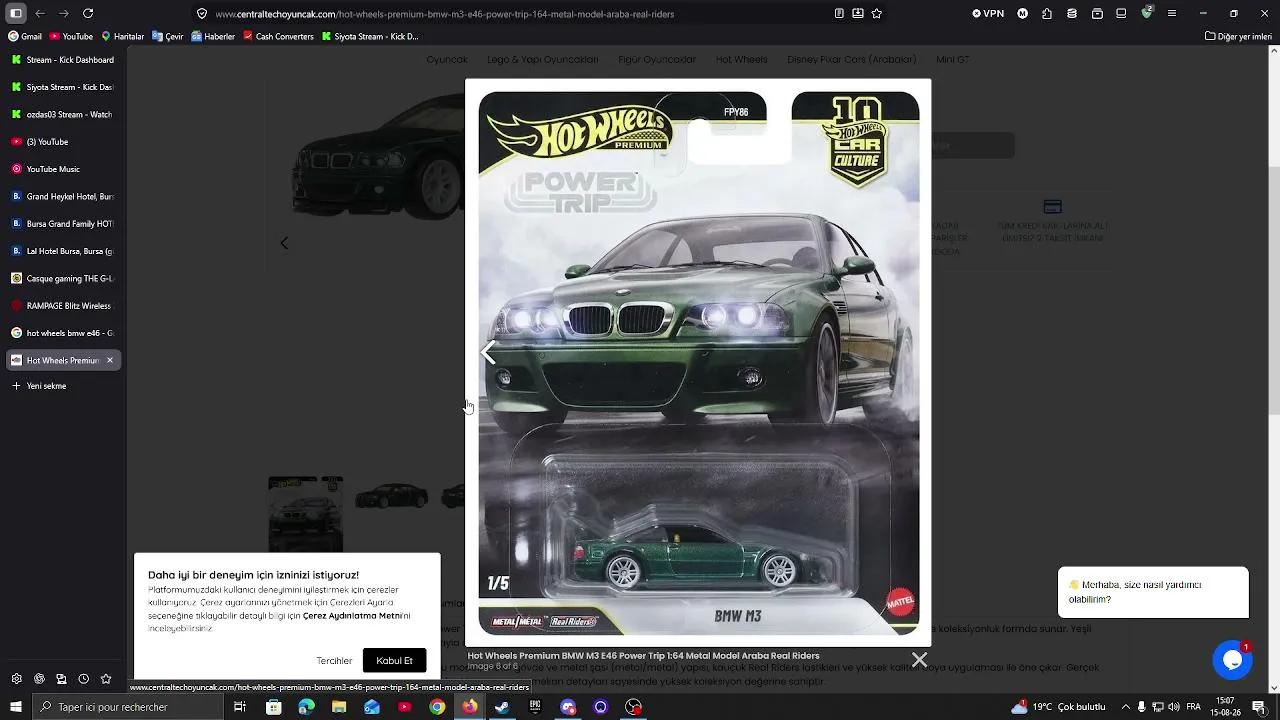Screen dimensions: 1280x720
Task: Launch Microsoft Edge from taskbar
Action: tap(306, 707)
